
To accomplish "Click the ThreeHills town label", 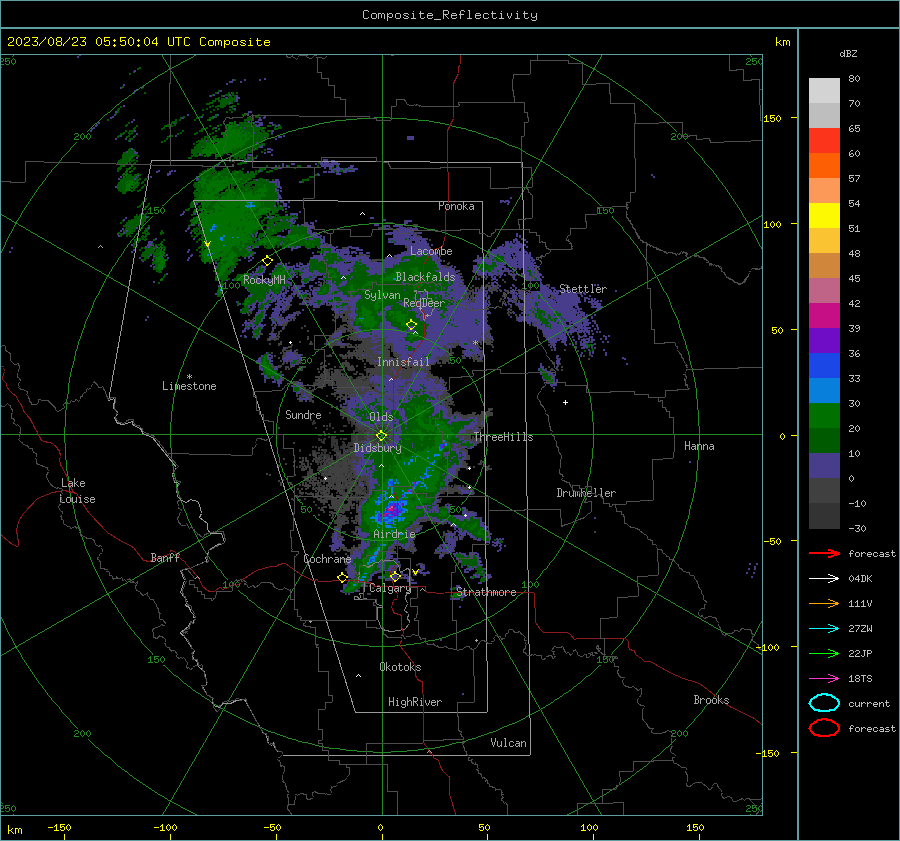I will click(503, 437).
